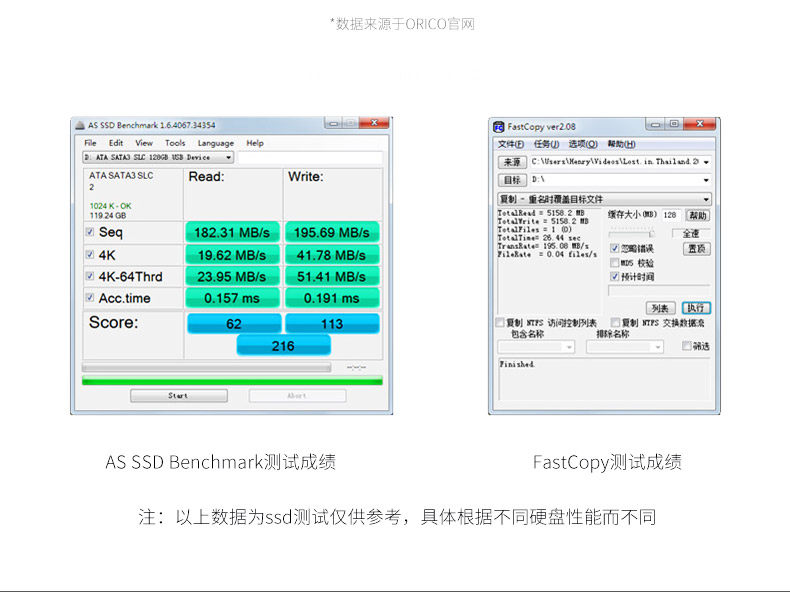Enable the MD5 校验 checkbox

point(614,262)
